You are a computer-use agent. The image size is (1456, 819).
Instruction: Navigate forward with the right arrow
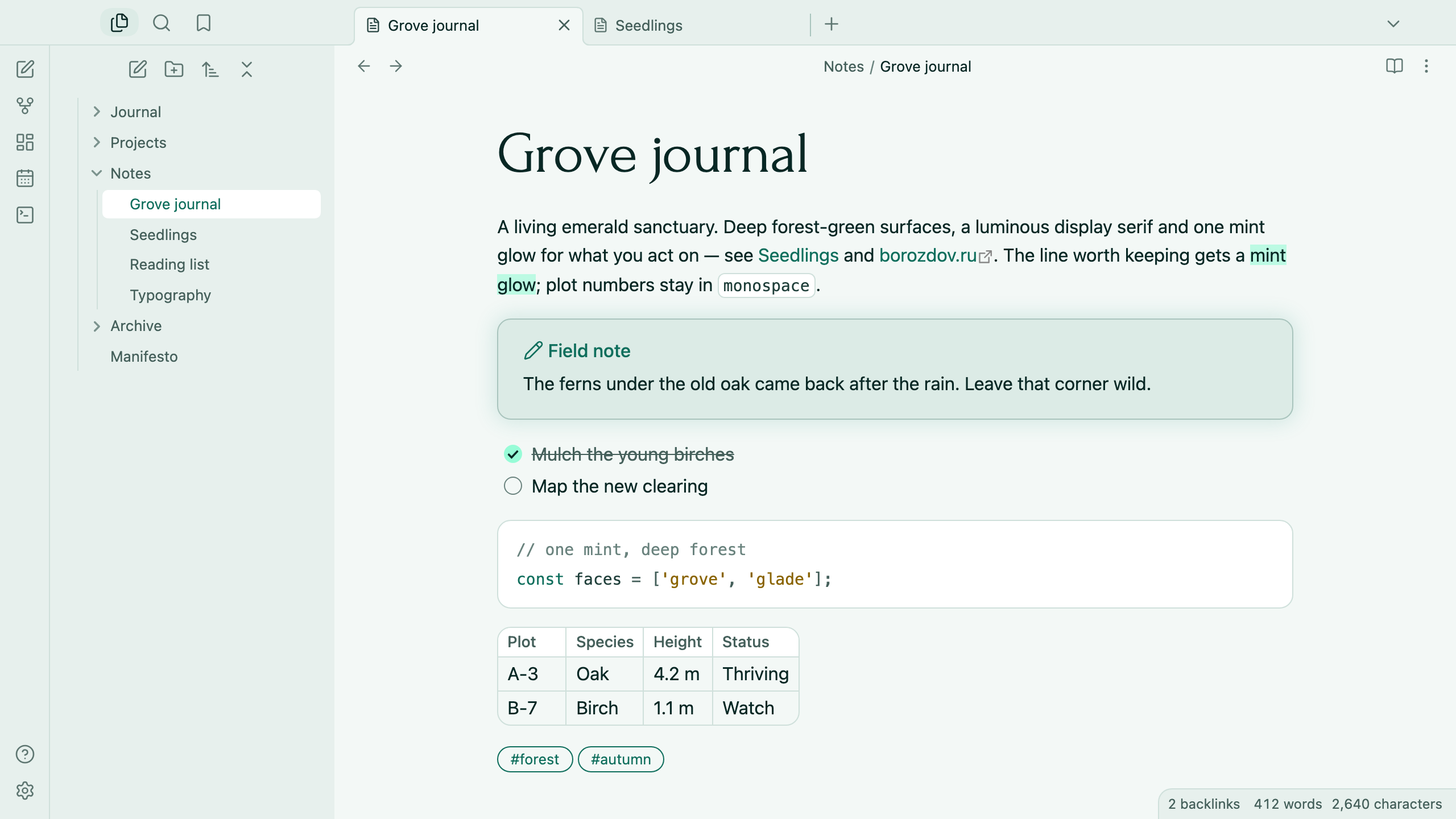tap(396, 66)
